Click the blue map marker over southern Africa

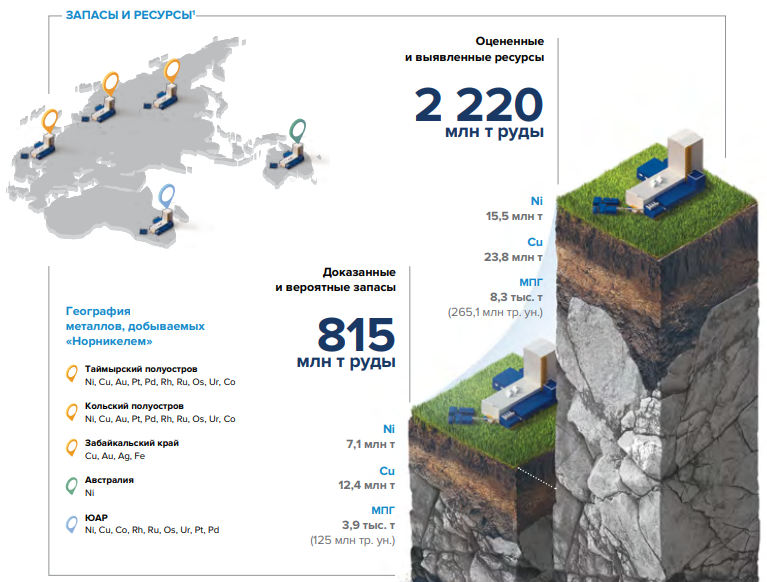[167, 197]
